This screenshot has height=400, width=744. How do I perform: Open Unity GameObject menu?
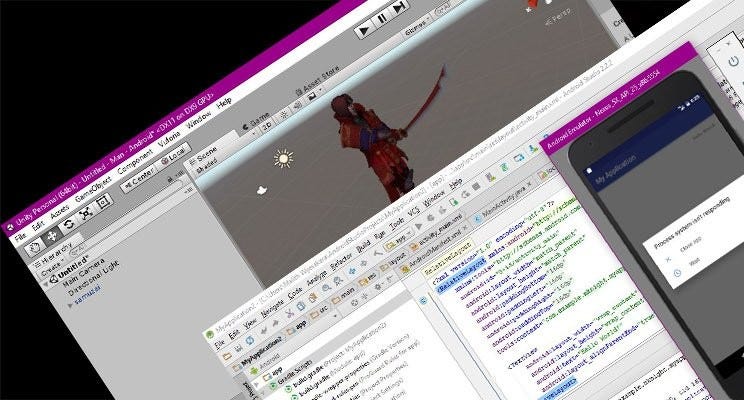pyautogui.click(x=93, y=190)
